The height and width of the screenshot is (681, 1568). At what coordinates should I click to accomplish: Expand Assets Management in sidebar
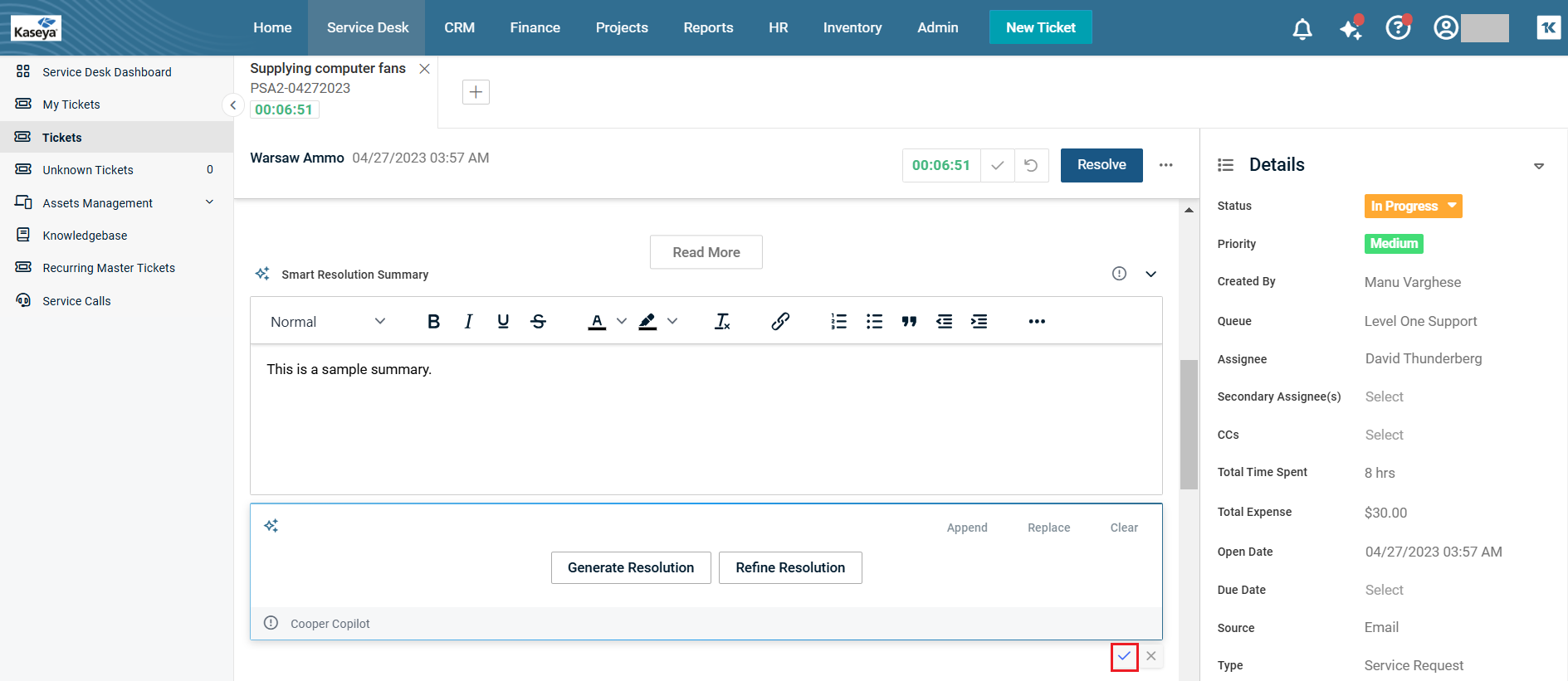209,202
